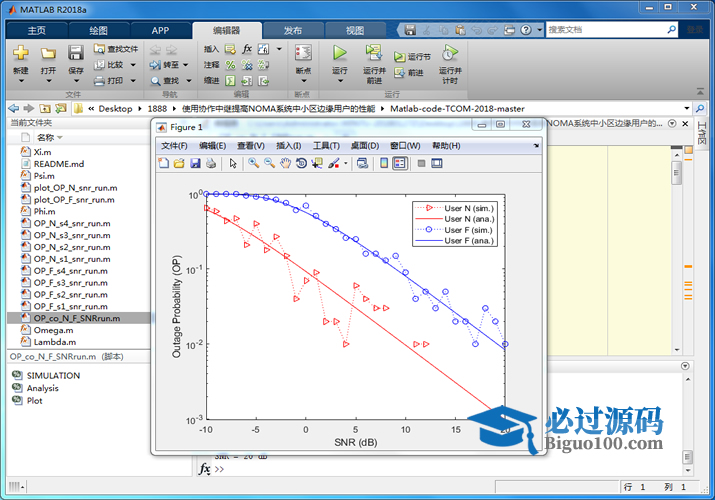Toggle the Brush data tool in Figure 1

click(334, 163)
